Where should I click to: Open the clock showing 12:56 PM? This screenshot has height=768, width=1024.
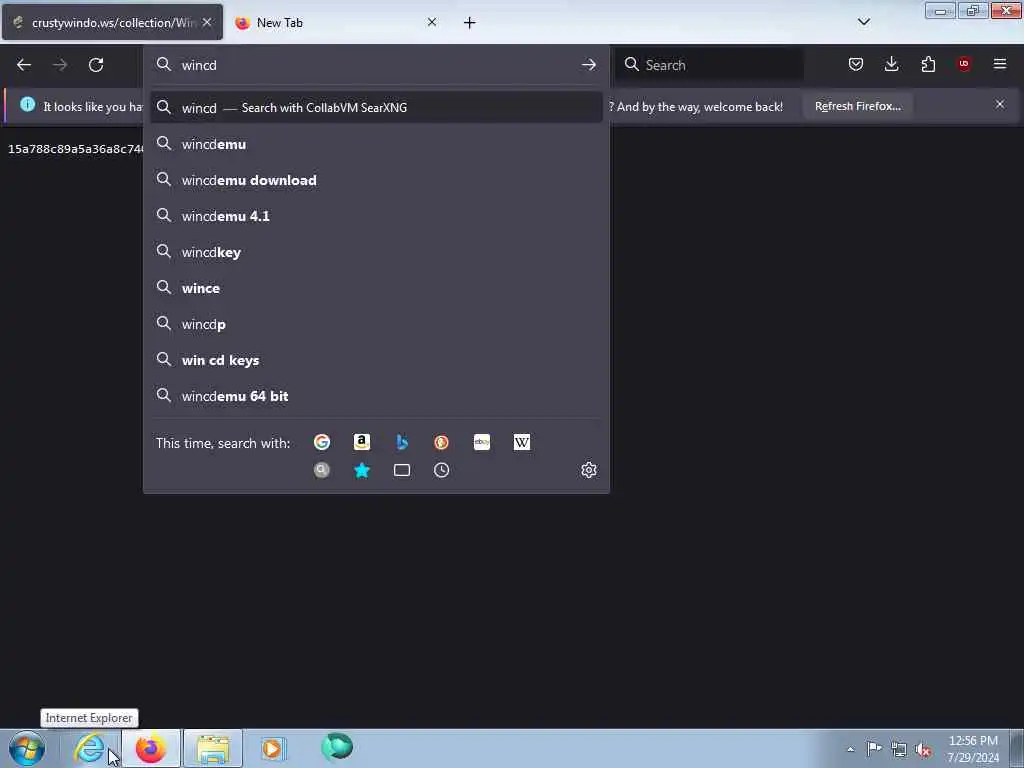[x=973, y=748]
